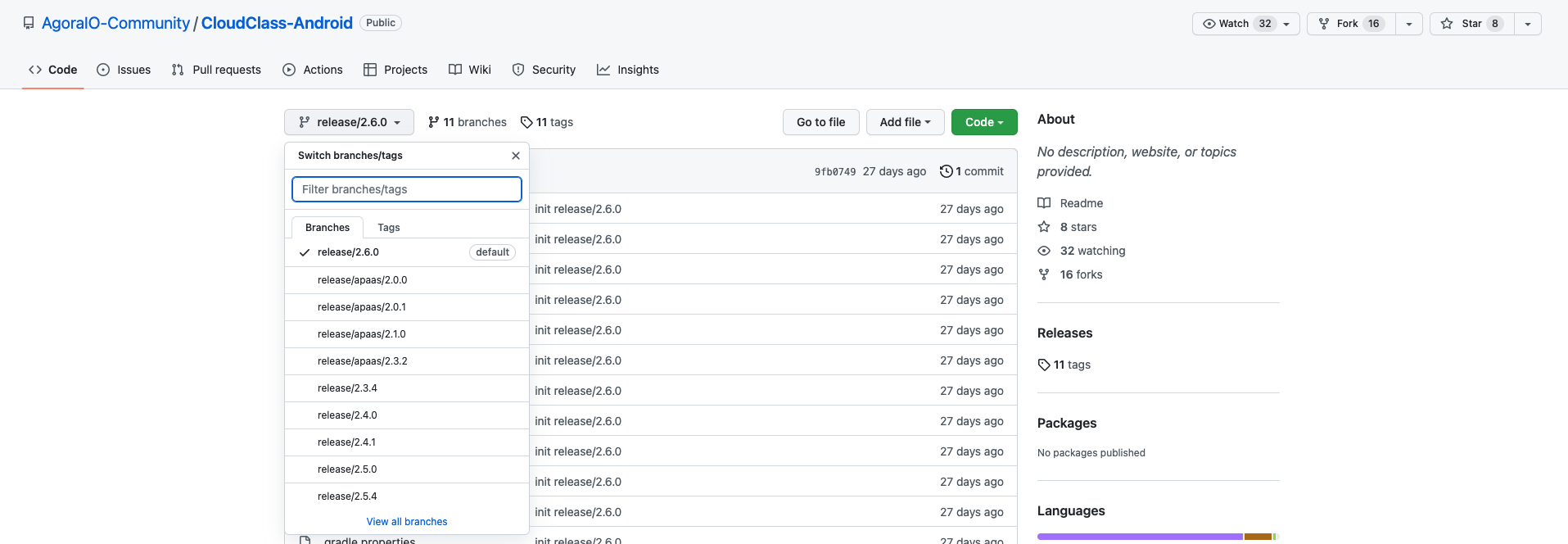Switch to the Projects tab
This screenshot has height=544, width=1568.
coord(395,70)
